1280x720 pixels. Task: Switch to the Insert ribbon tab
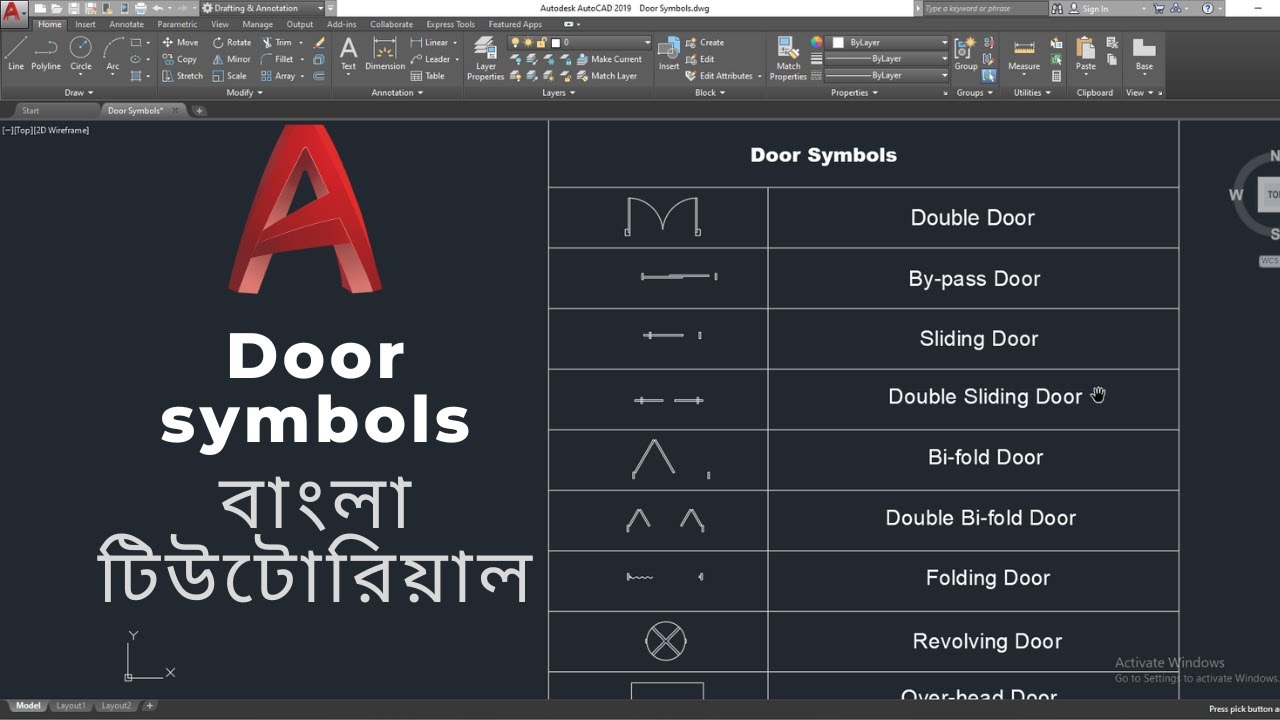pos(86,24)
